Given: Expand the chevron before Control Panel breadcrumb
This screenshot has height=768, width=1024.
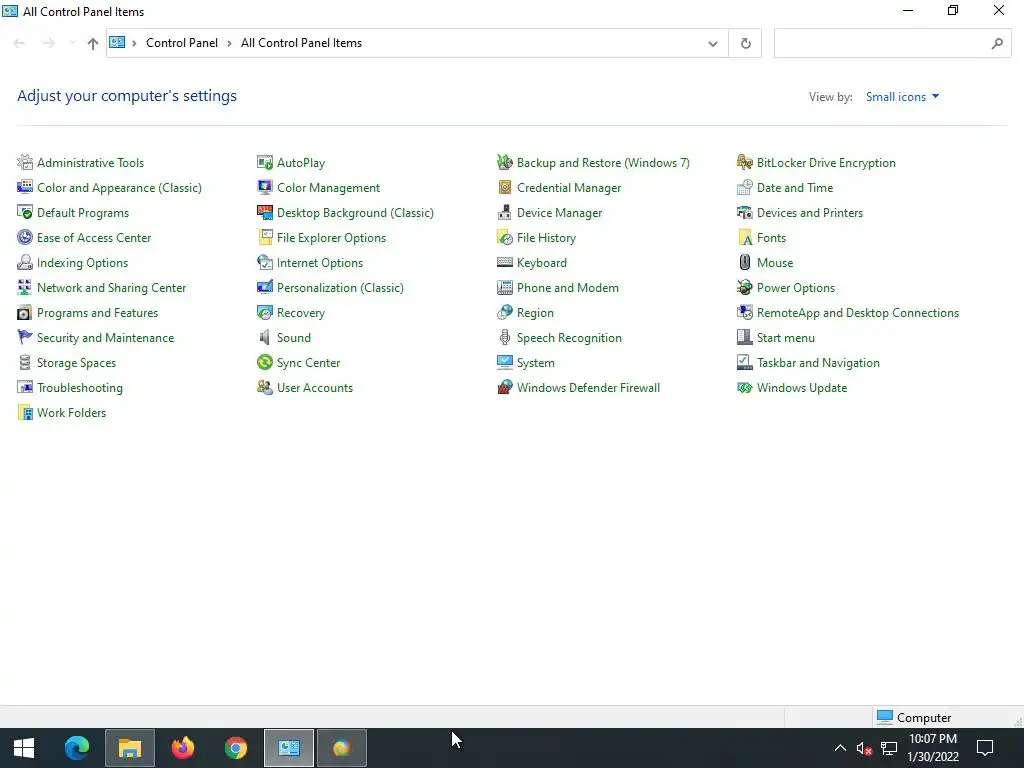Looking at the screenshot, I should coord(134,43).
